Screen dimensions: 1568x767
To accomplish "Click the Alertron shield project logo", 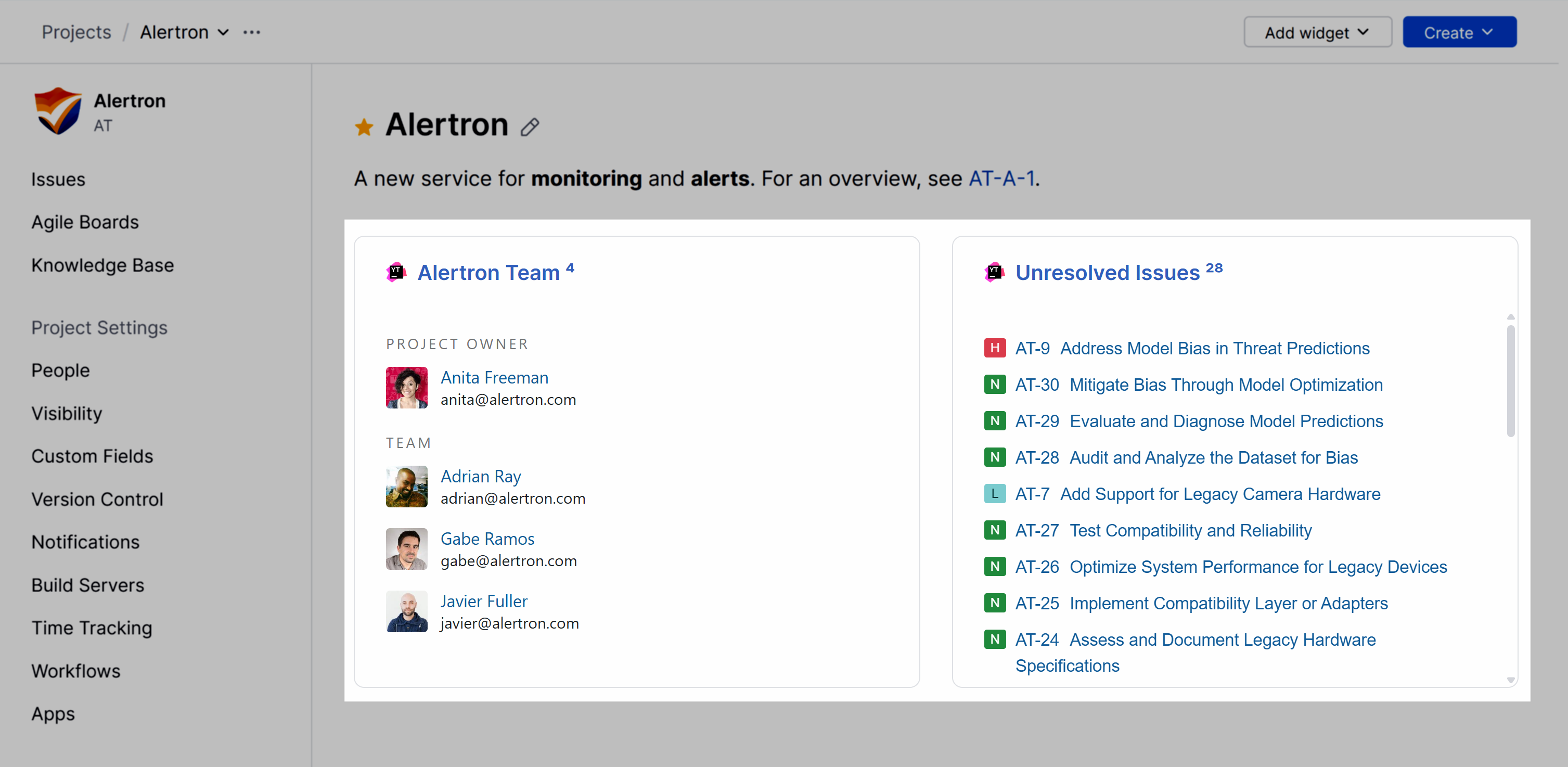I will (x=58, y=111).
